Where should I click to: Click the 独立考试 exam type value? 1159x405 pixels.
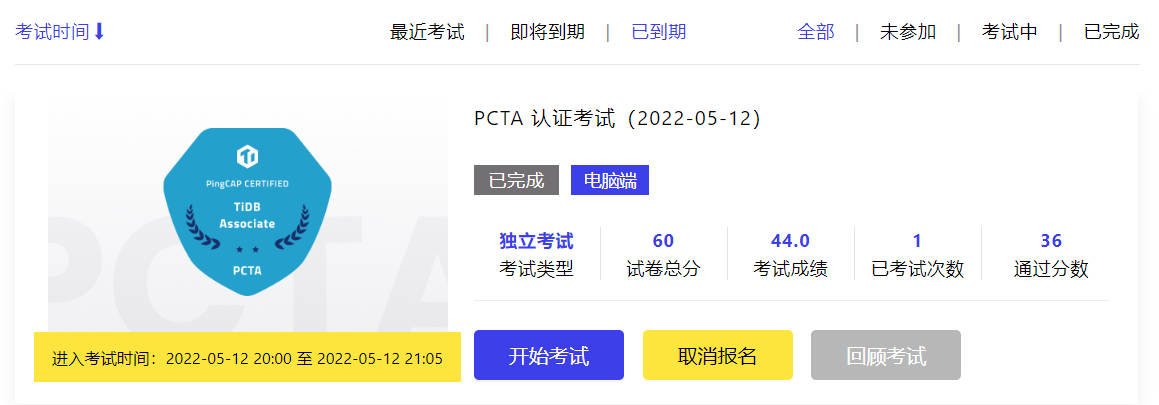536,241
